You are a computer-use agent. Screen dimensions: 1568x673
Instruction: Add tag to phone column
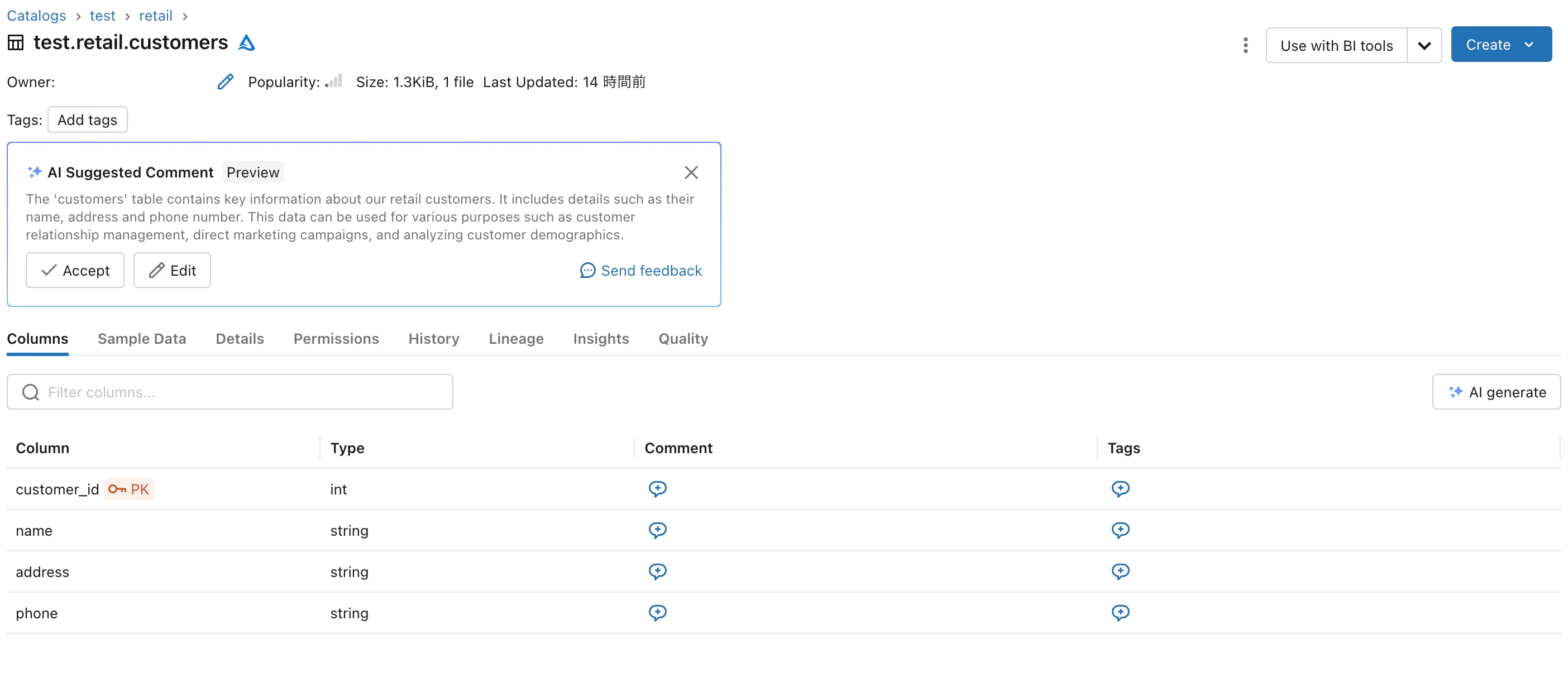click(1120, 612)
